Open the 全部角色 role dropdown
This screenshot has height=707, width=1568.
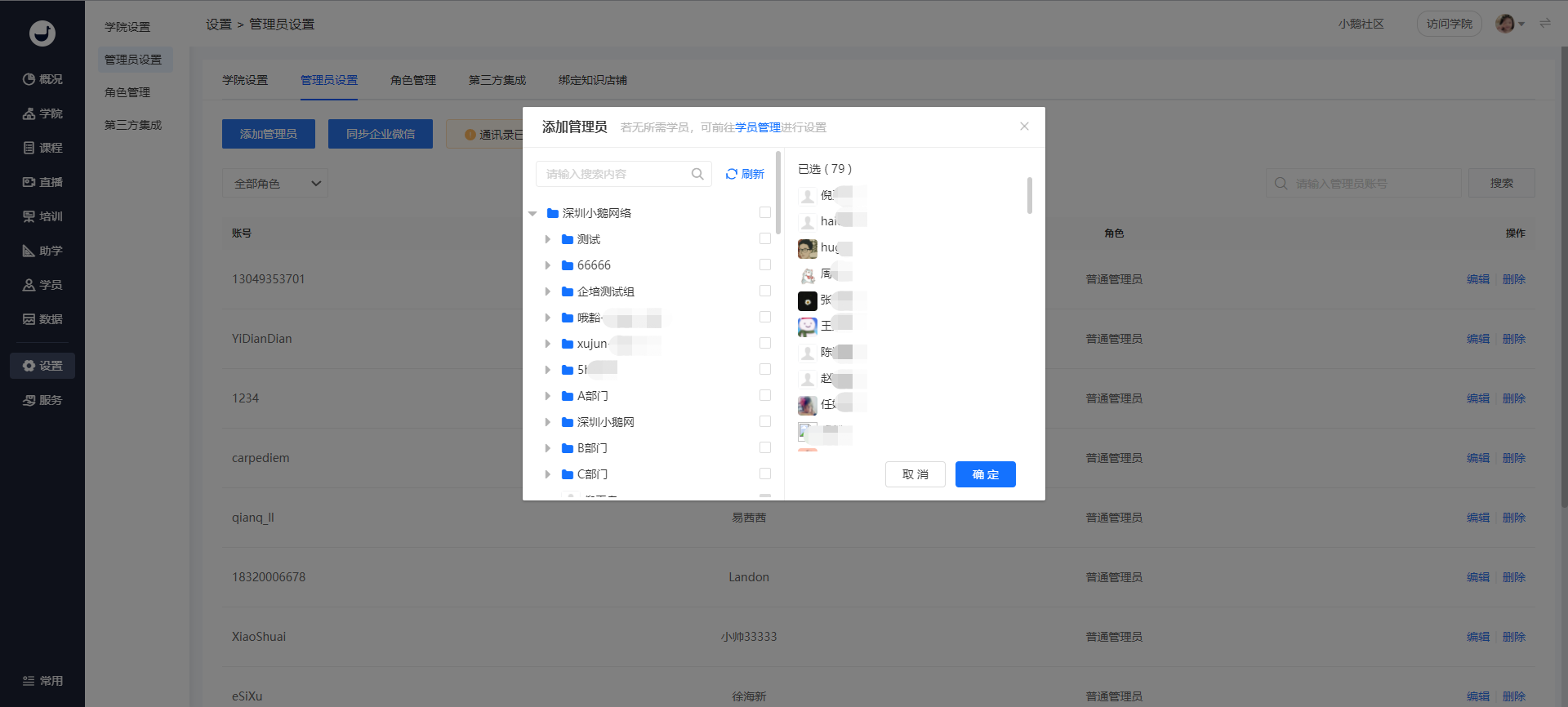pos(275,184)
